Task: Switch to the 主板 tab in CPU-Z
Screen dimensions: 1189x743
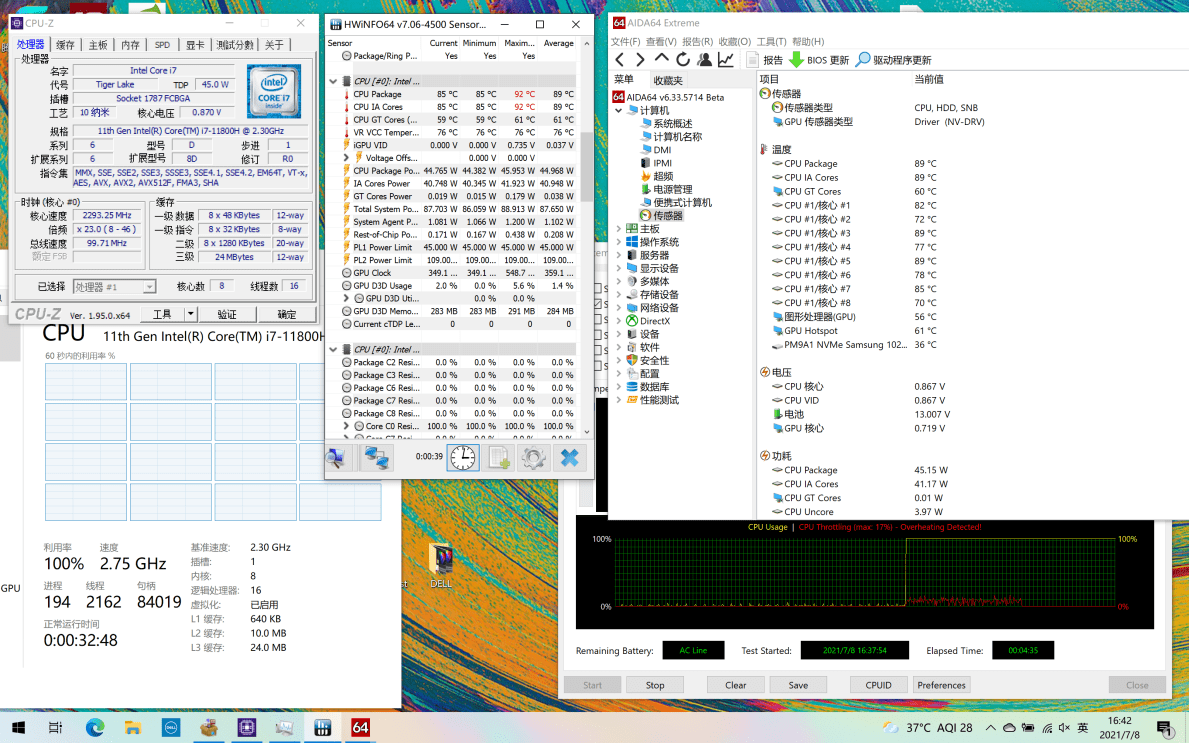Action: tap(98, 45)
